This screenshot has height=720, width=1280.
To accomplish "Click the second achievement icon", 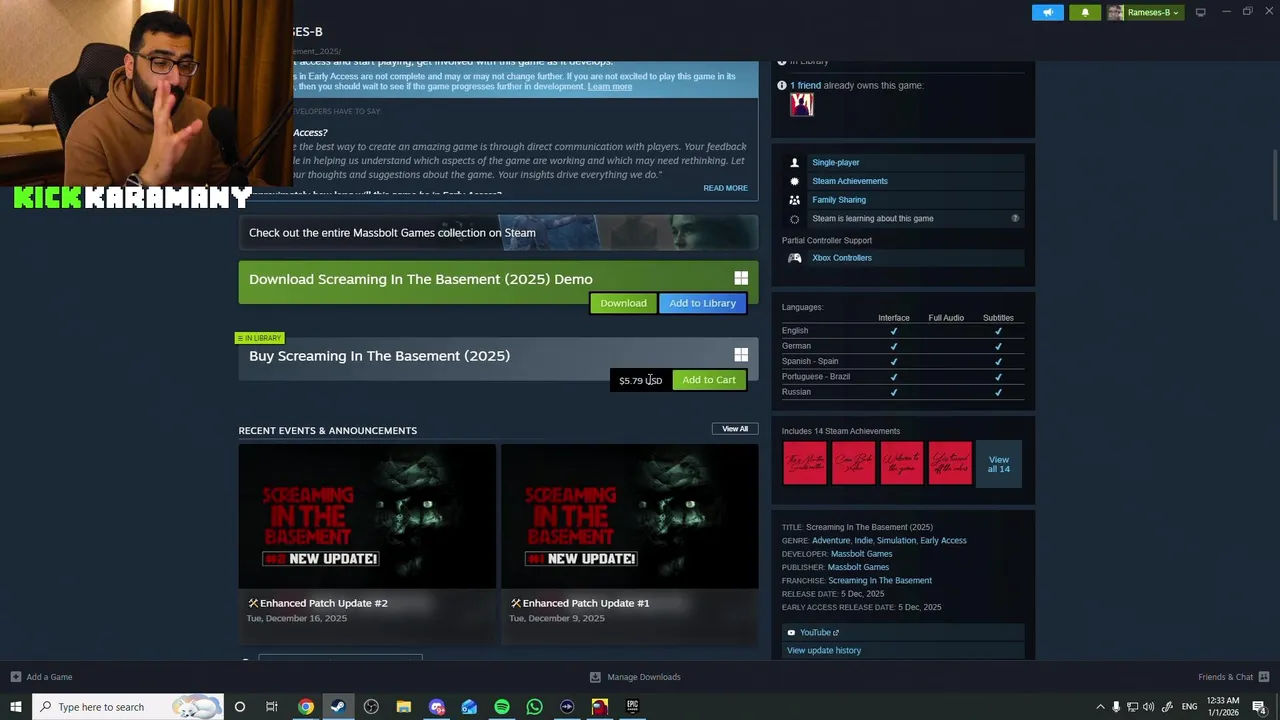I will pyautogui.click(x=854, y=463).
